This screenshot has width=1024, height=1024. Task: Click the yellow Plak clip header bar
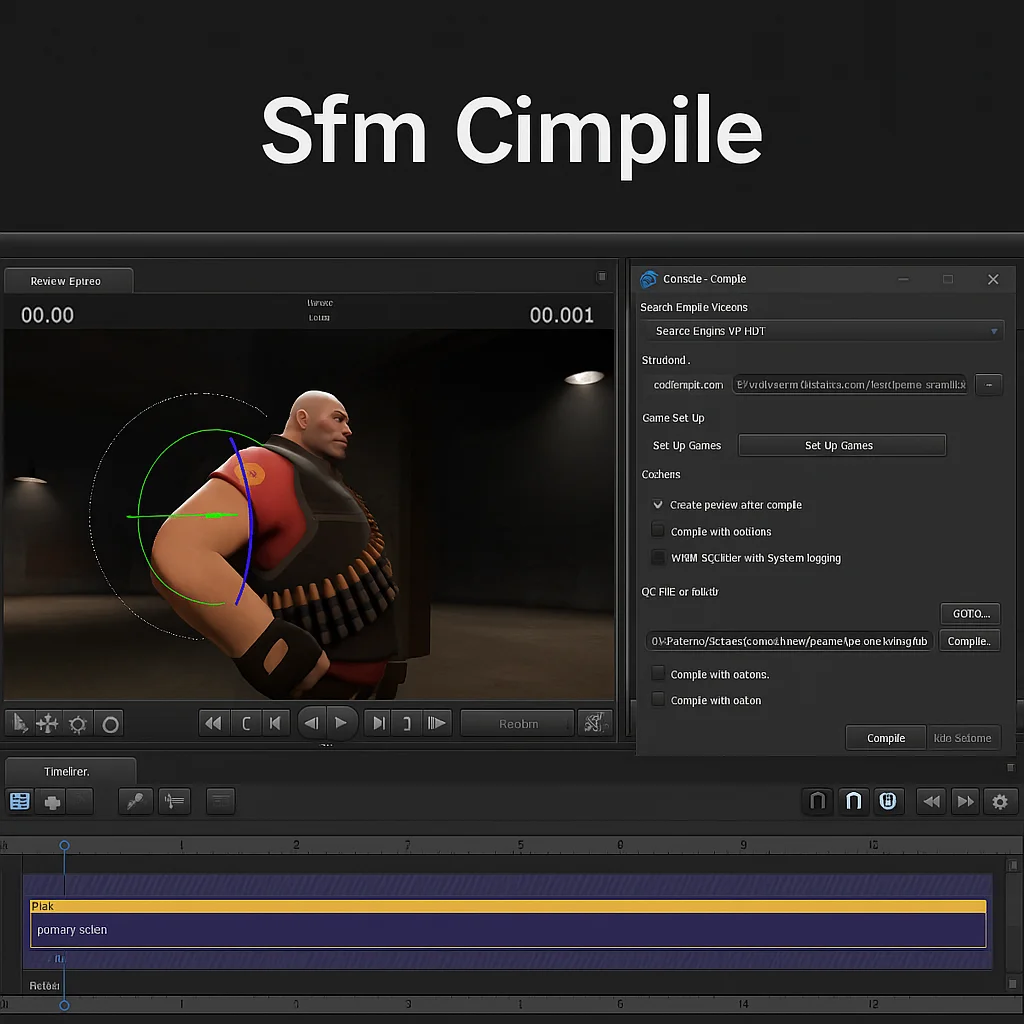508,906
